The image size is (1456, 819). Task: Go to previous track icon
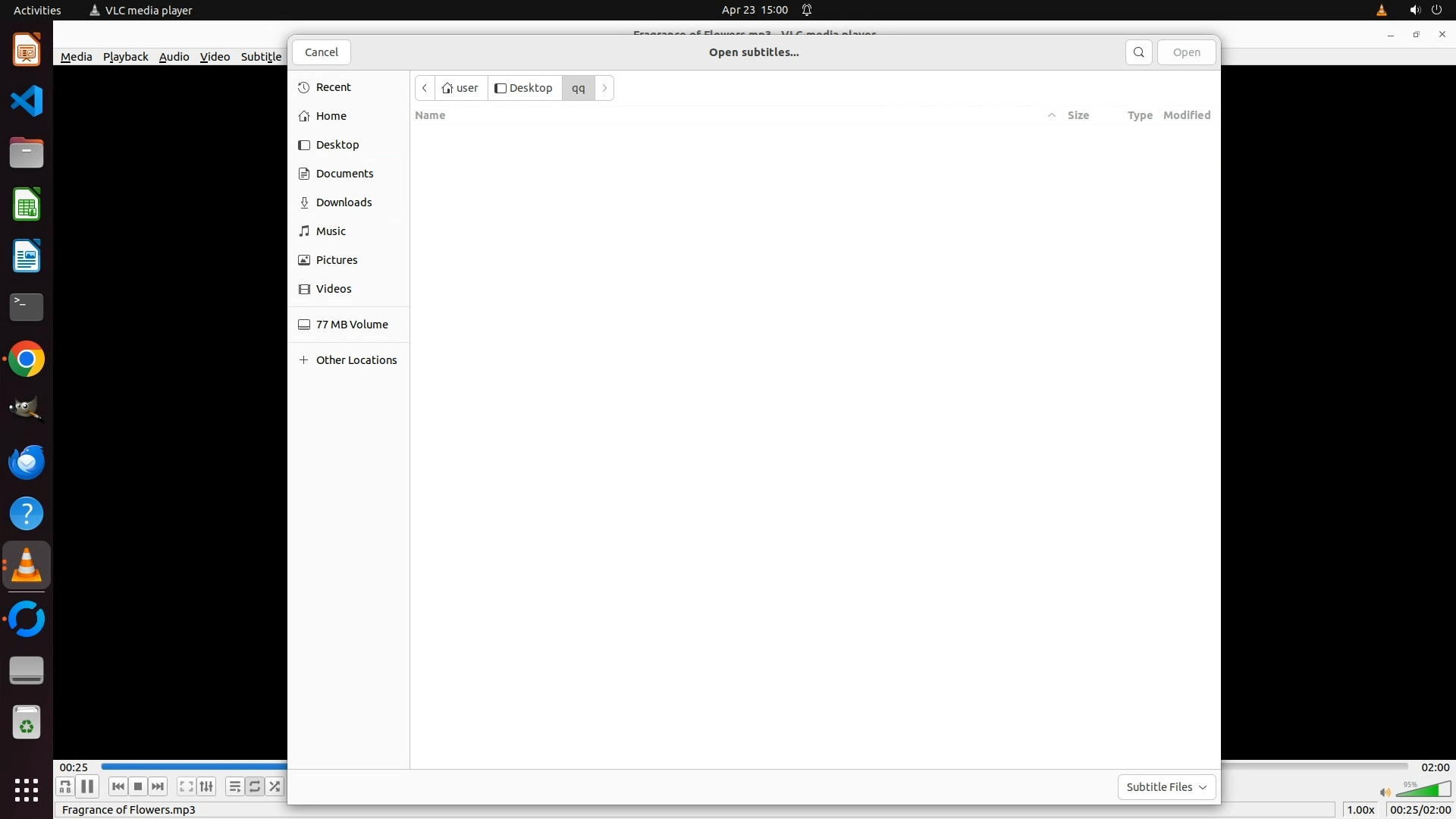118,786
